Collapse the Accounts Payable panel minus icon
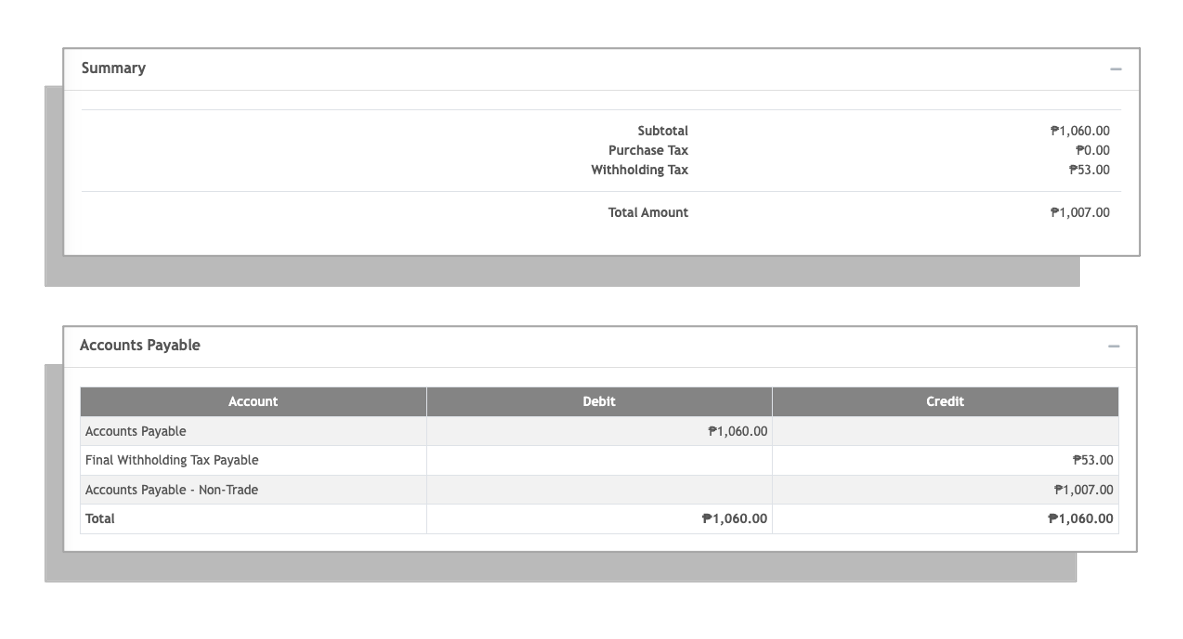 (x=1114, y=346)
